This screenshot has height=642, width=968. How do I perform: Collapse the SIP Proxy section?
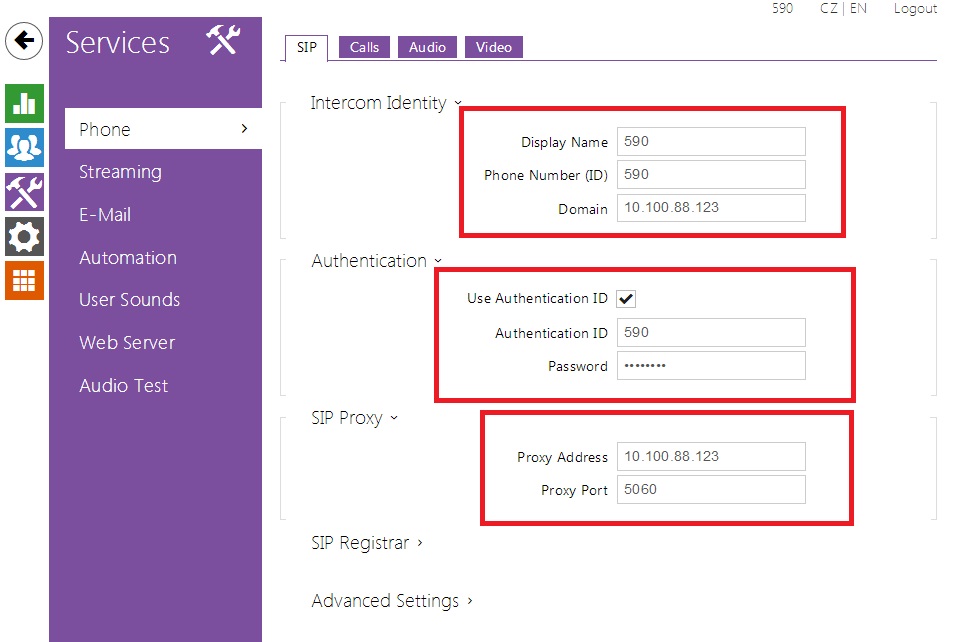(353, 418)
